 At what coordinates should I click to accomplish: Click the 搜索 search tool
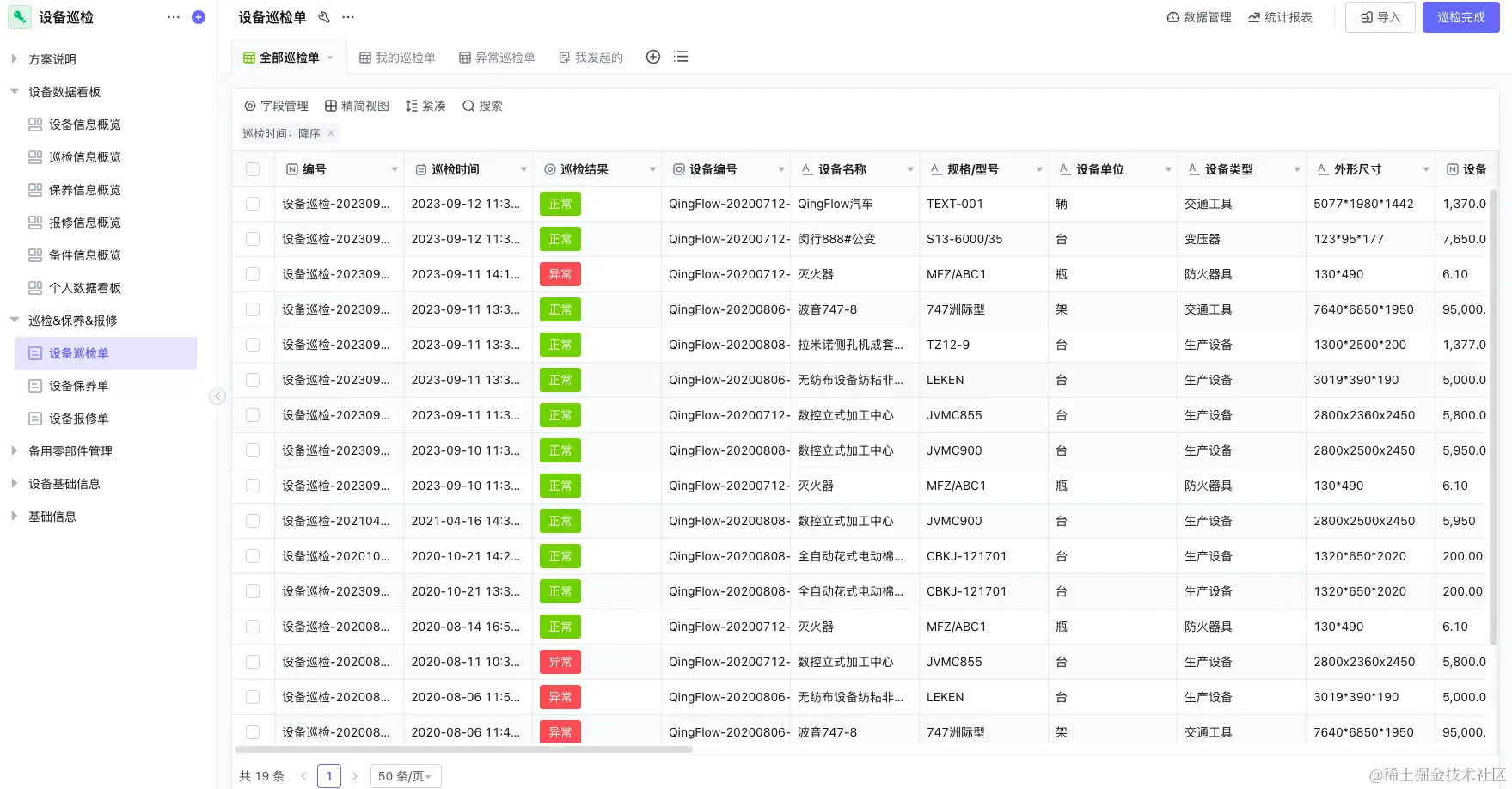pyautogui.click(x=482, y=106)
